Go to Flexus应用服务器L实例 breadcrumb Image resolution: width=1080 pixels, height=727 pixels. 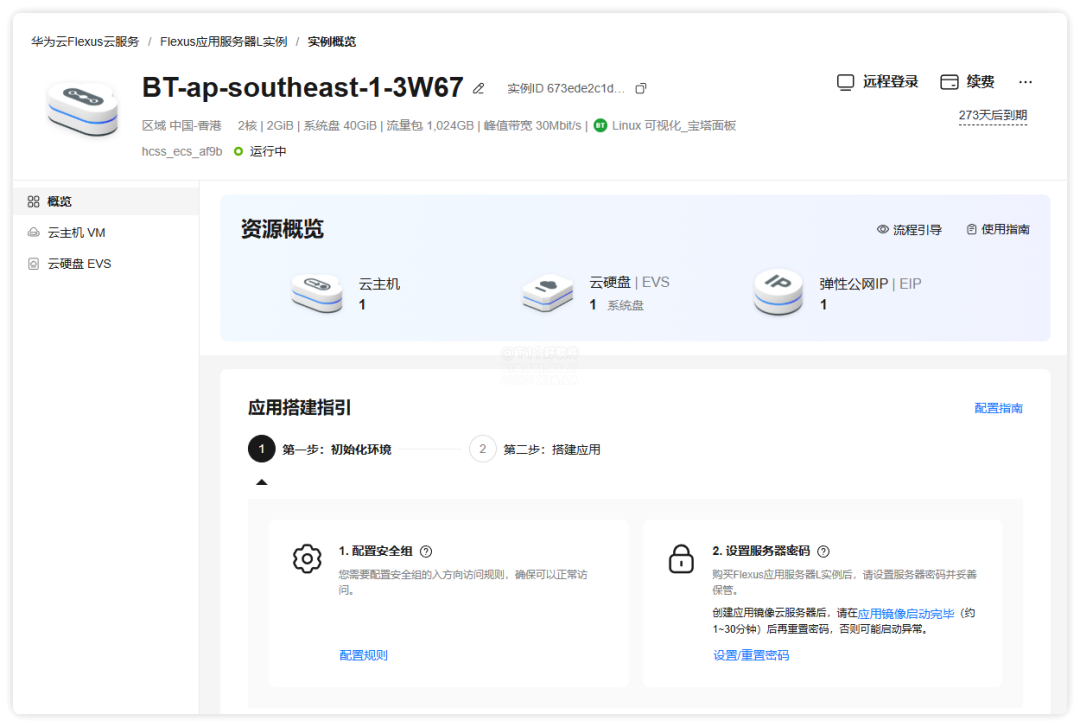pos(224,41)
